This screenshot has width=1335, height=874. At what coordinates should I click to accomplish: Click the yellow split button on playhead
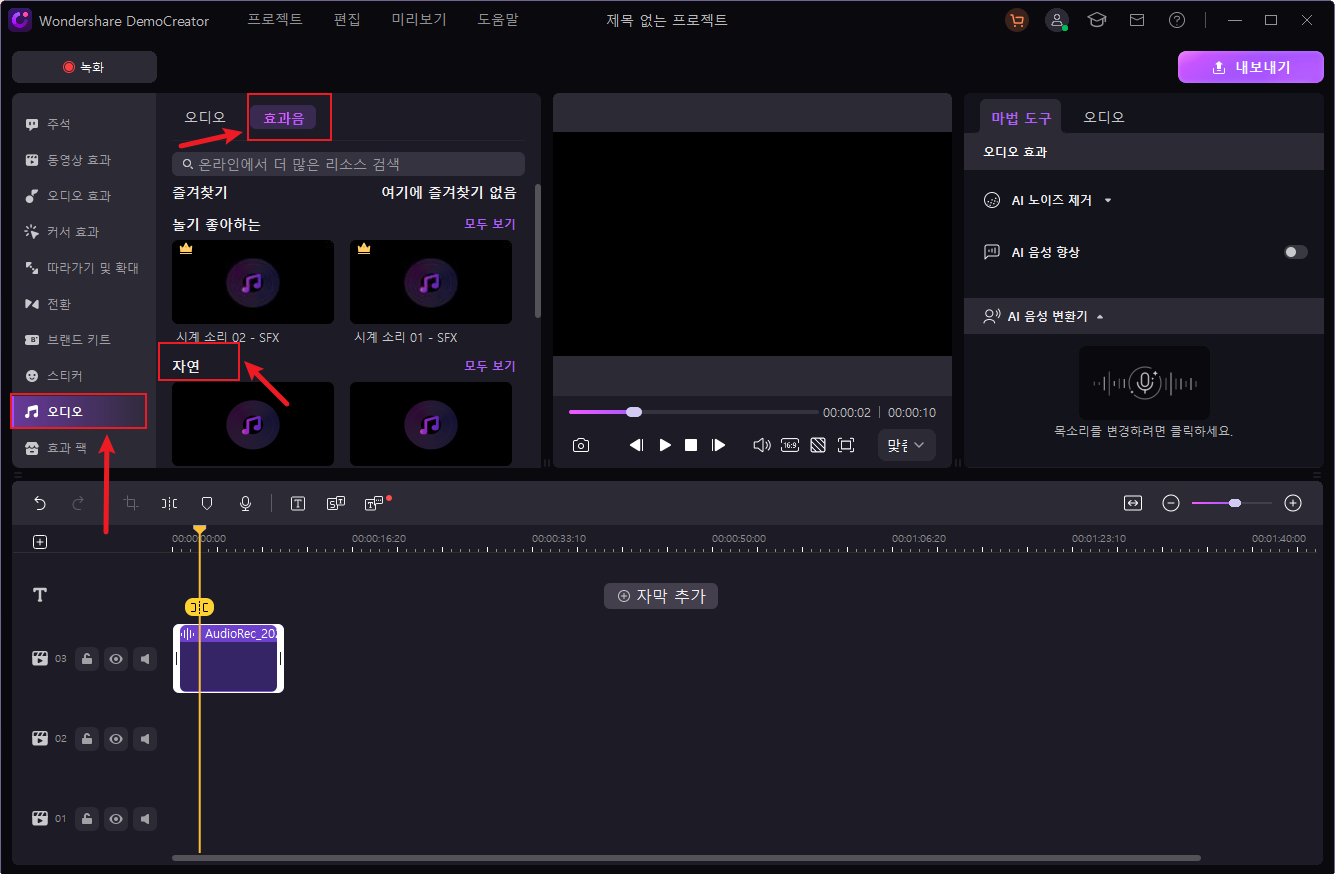(199, 607)
